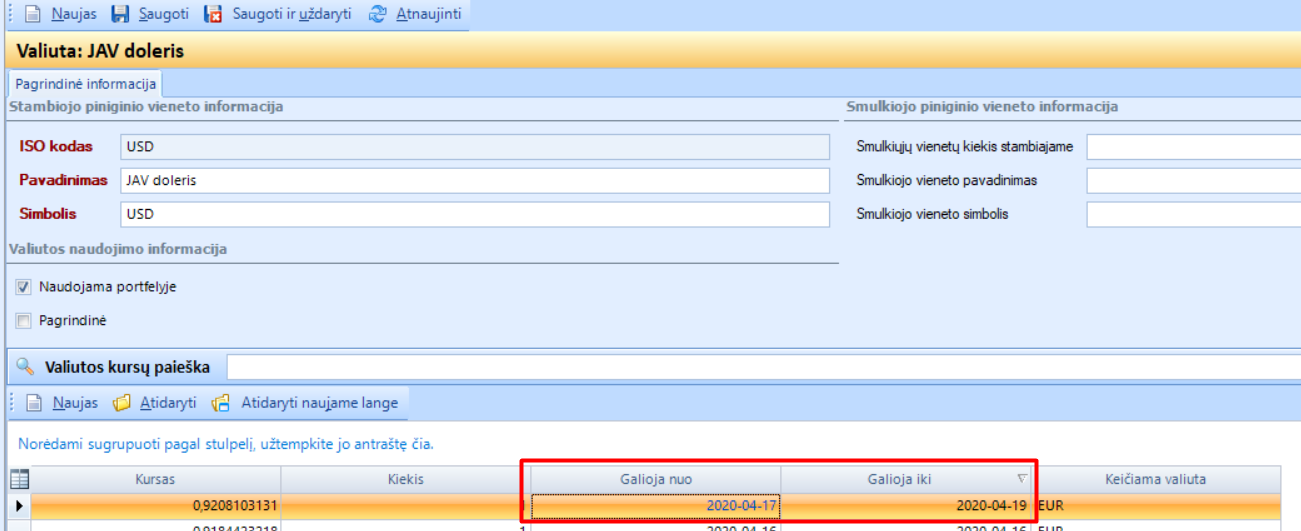Click the Naujas icon in top toolbar

33,15
